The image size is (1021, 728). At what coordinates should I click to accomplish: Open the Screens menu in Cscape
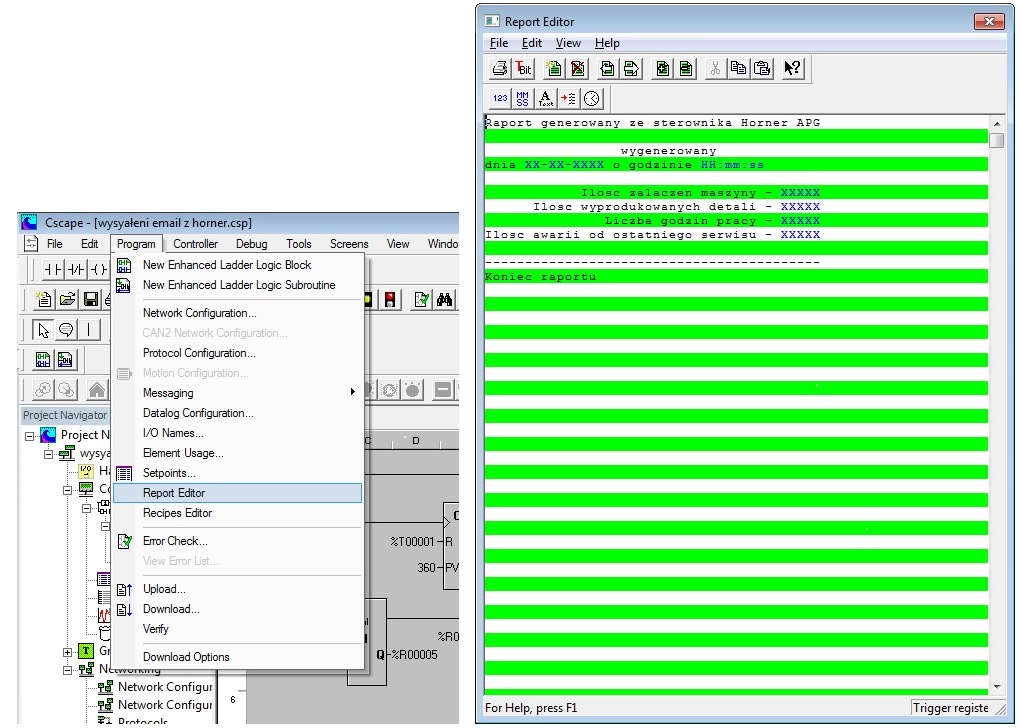[x=349, y=244]
